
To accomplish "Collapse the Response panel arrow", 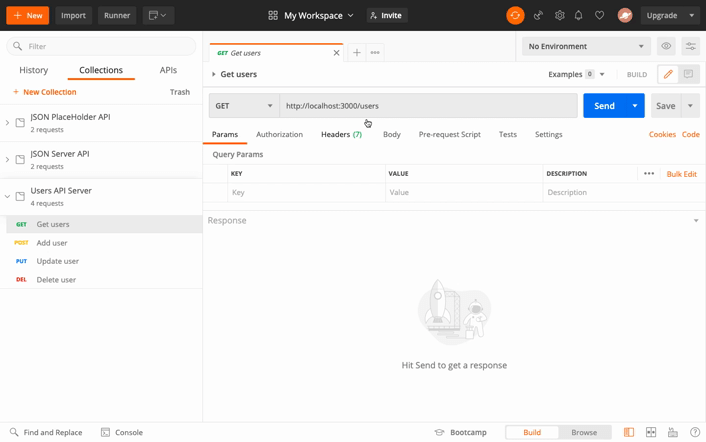I will coord(696,221).
